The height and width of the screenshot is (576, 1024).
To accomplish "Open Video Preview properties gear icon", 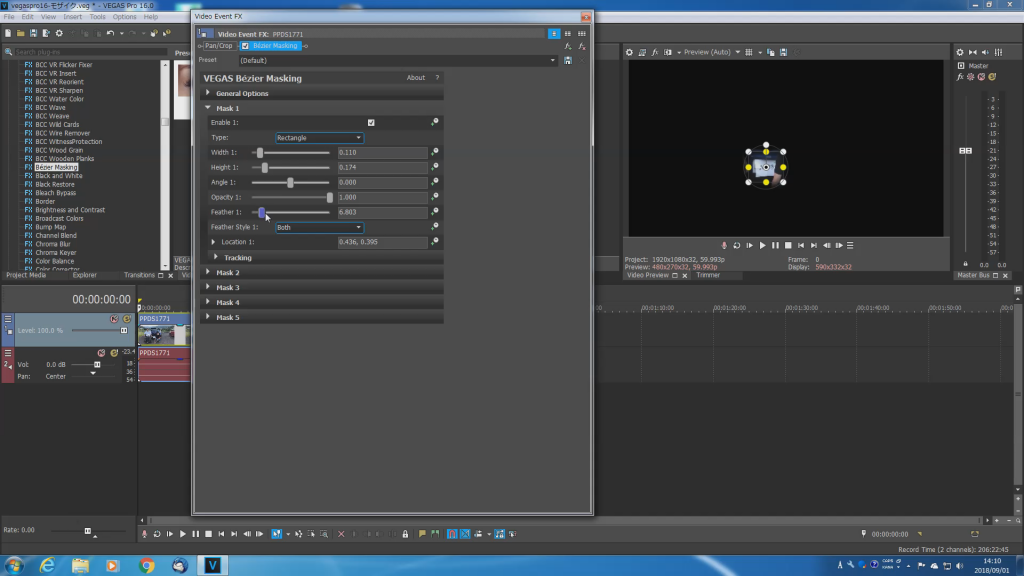I will coord(630,52).
